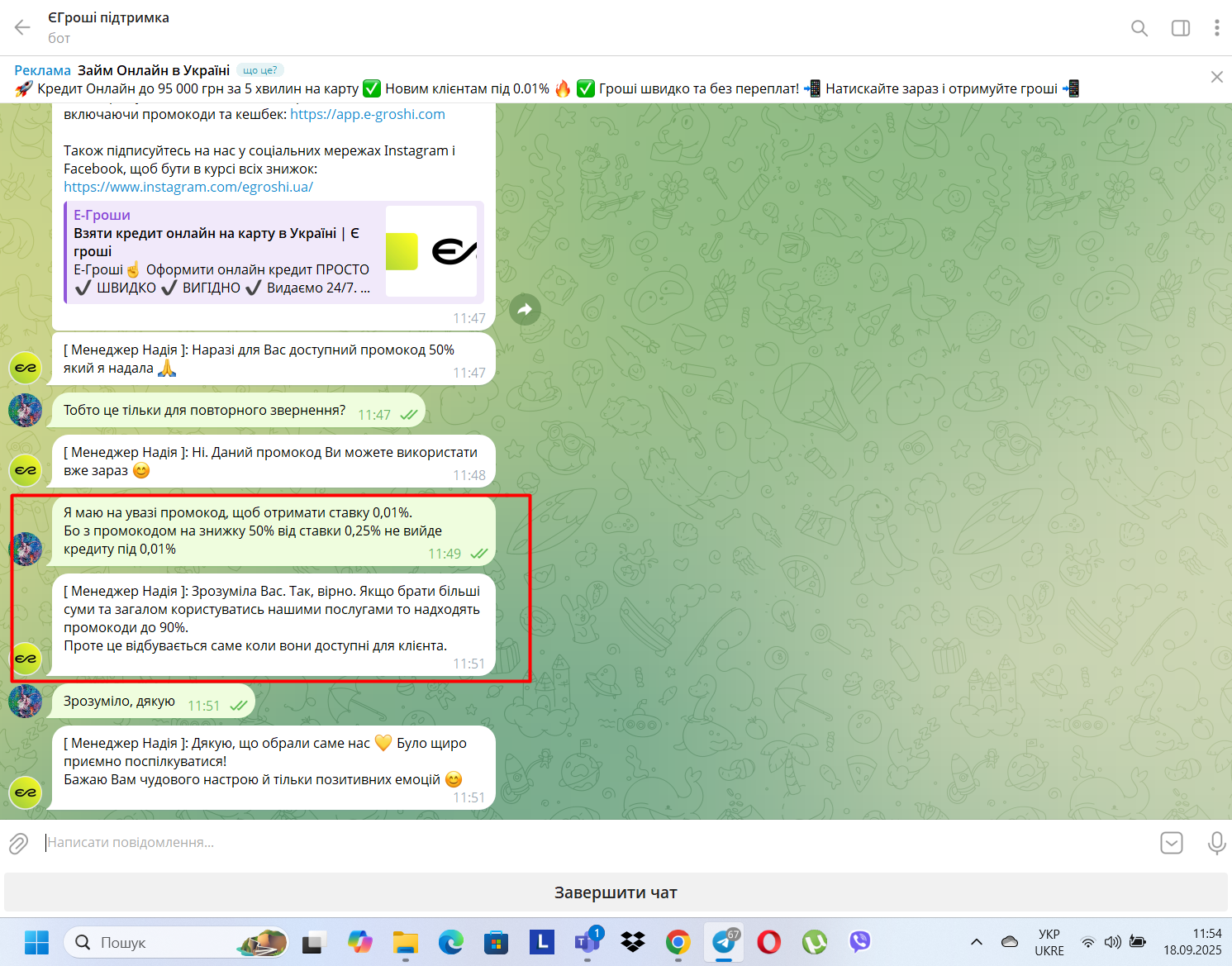Open Dropbox from the taskbar
The height and width of the screenshot is (966, 1232).
(x=633, y=942)
